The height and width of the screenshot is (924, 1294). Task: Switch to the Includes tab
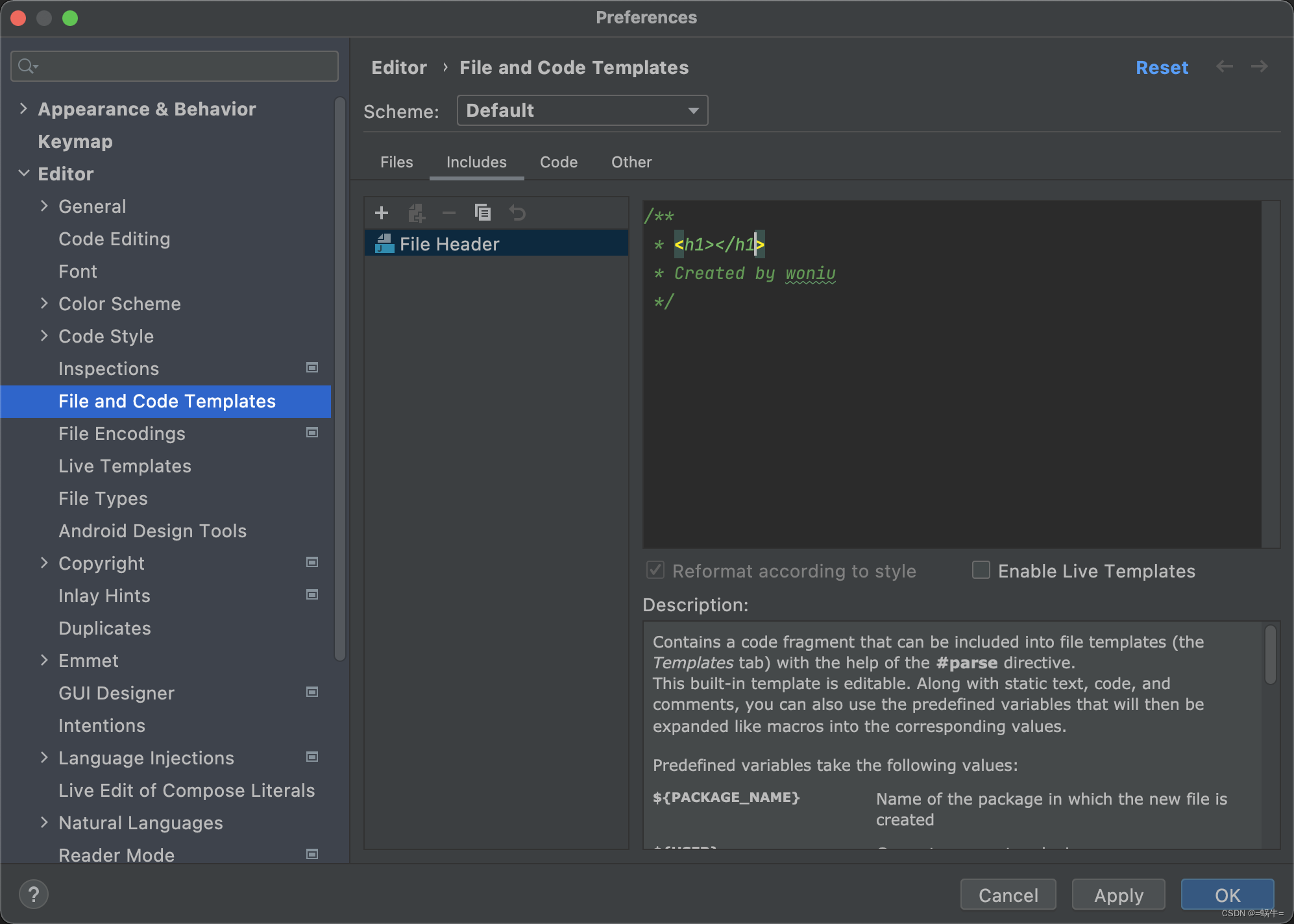(x=476, y=162)
